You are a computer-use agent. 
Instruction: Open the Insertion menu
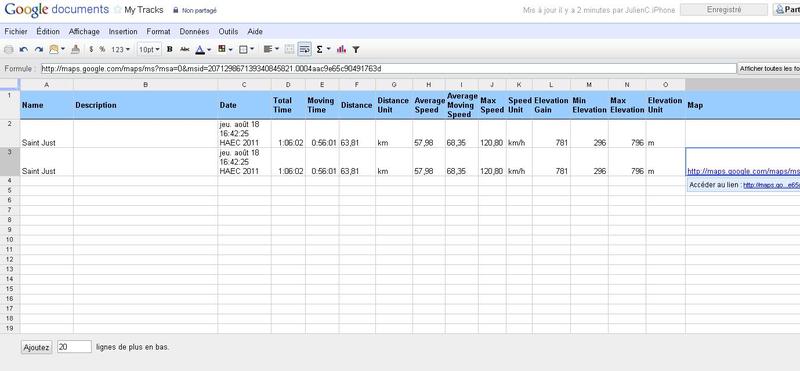pos(123,32)
